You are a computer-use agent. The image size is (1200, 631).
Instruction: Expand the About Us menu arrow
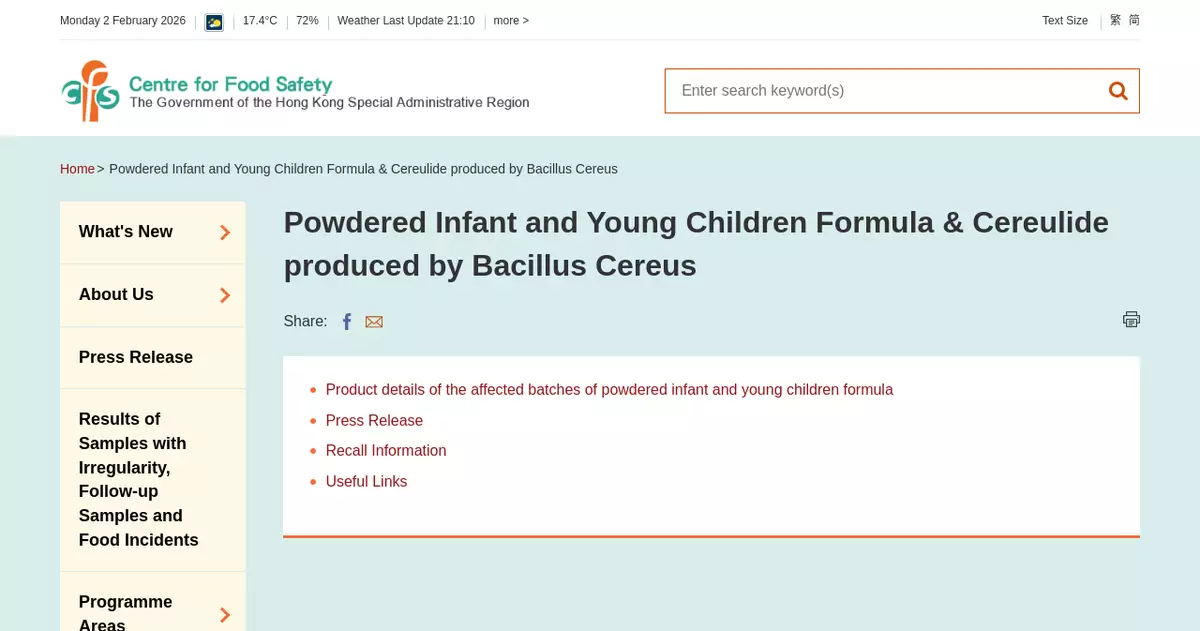pos(225,295)
